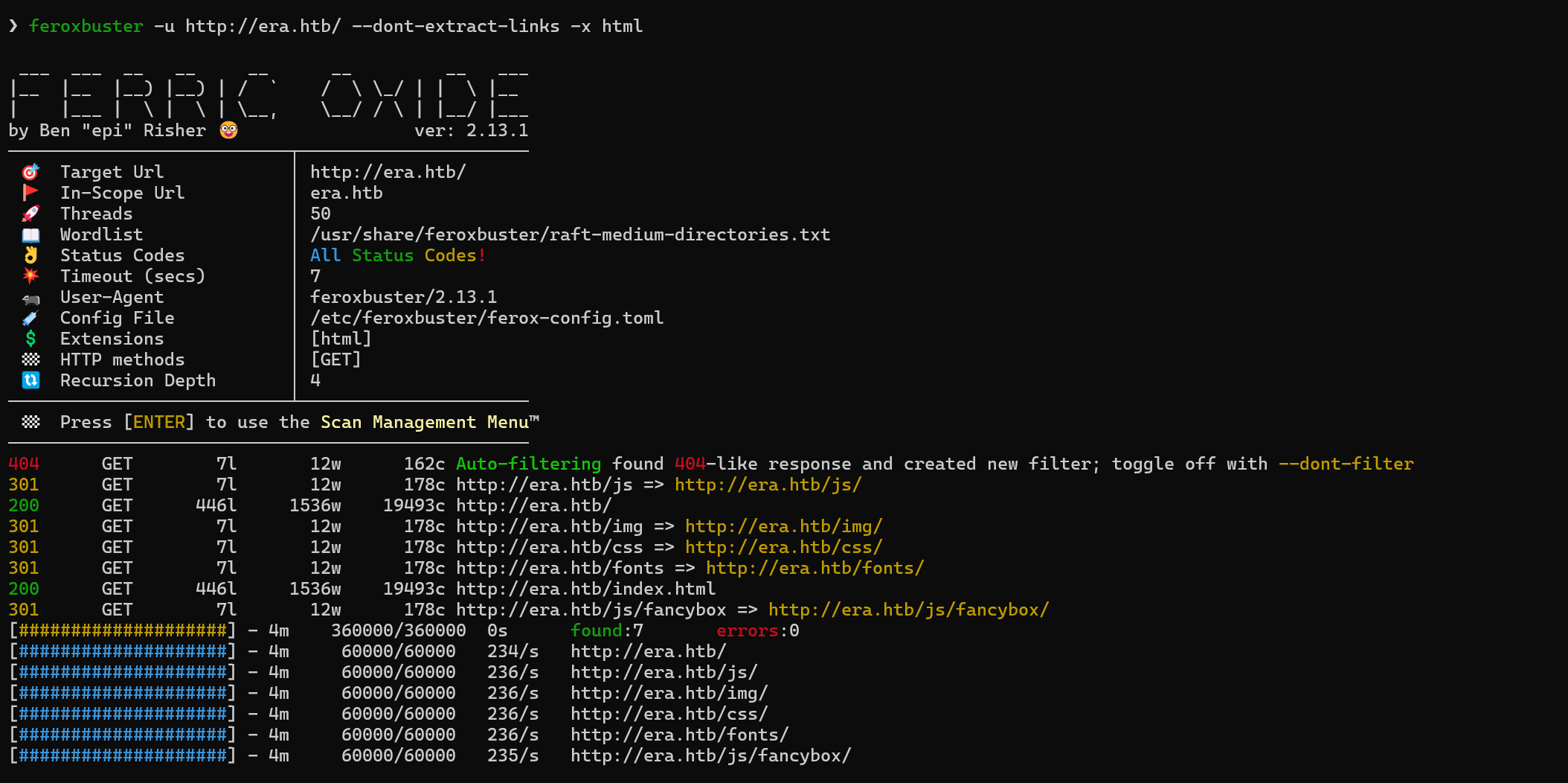1568x783 pixels.
Task: Open the http://era.htb/js/ redirect link
Action: click(x=768, y=485)
